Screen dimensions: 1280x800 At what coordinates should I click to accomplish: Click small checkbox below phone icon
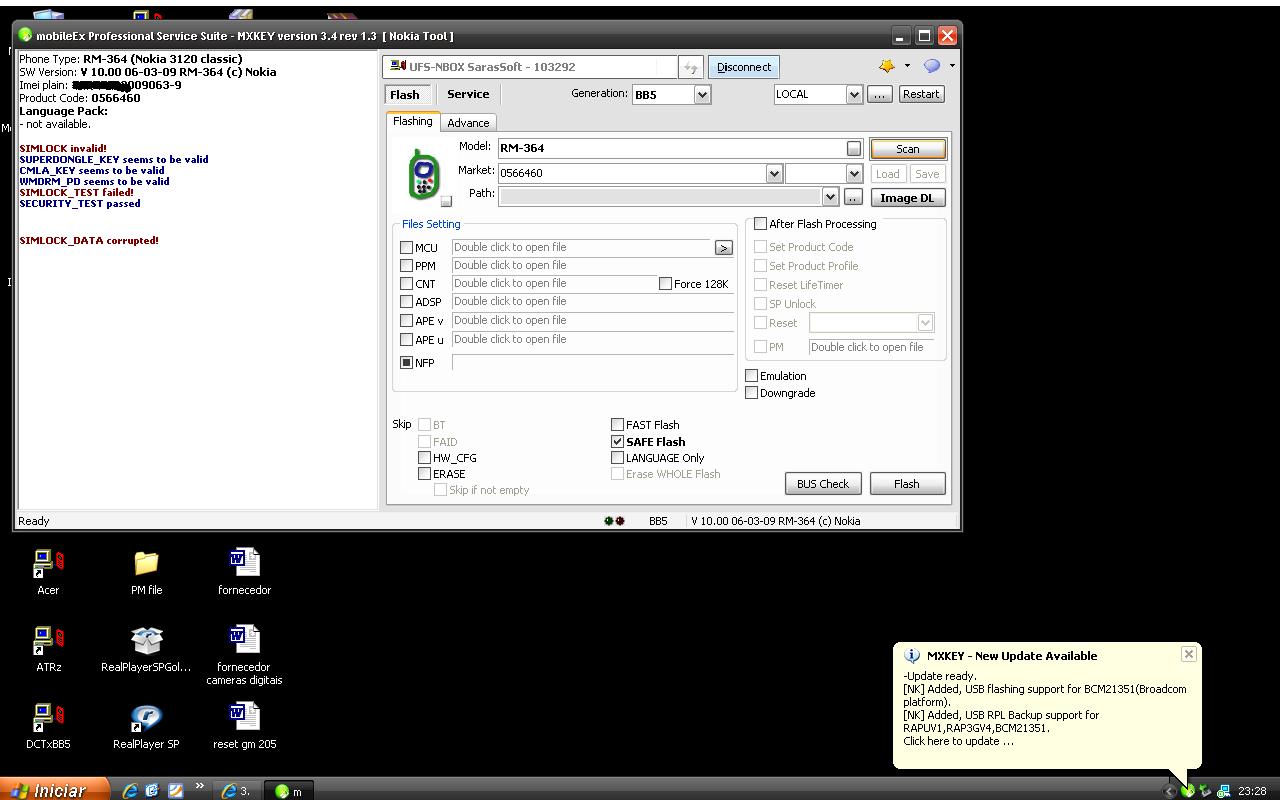pos(446,201)
